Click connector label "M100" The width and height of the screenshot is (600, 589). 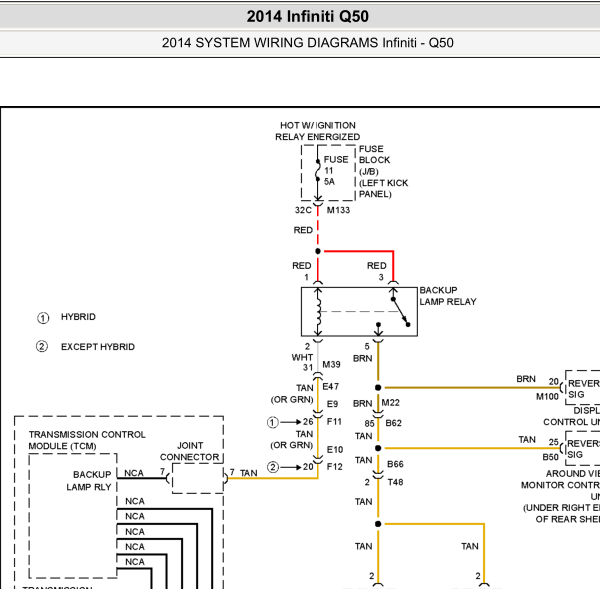(547, 397)
